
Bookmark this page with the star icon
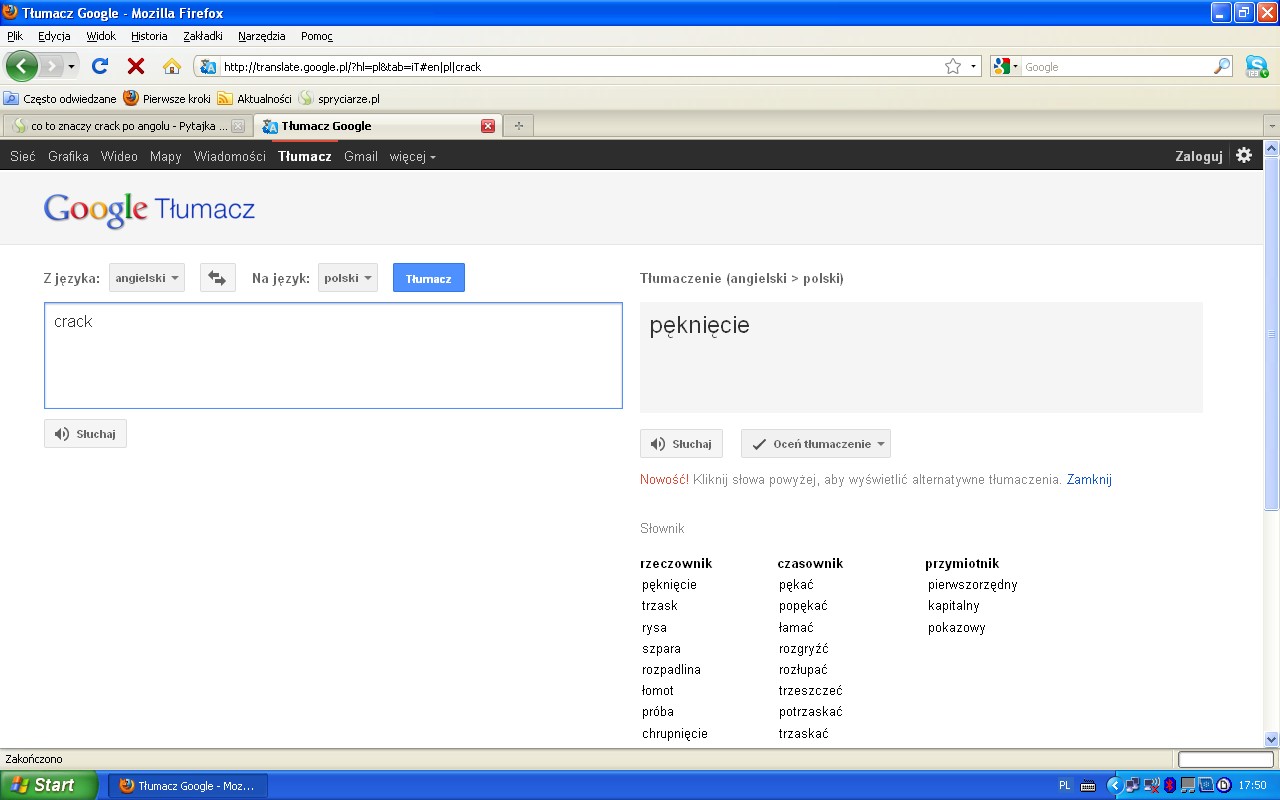pos(953,67)
